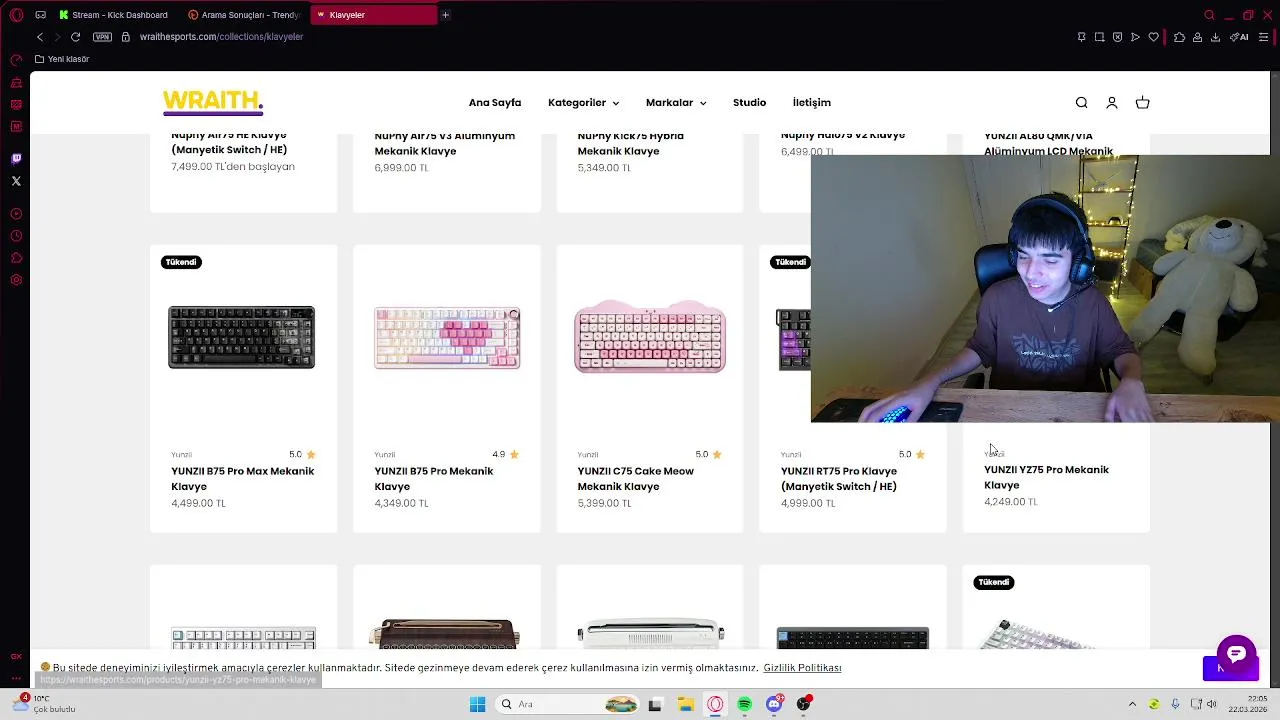Open the shopping cart icon

[1143, 103]
